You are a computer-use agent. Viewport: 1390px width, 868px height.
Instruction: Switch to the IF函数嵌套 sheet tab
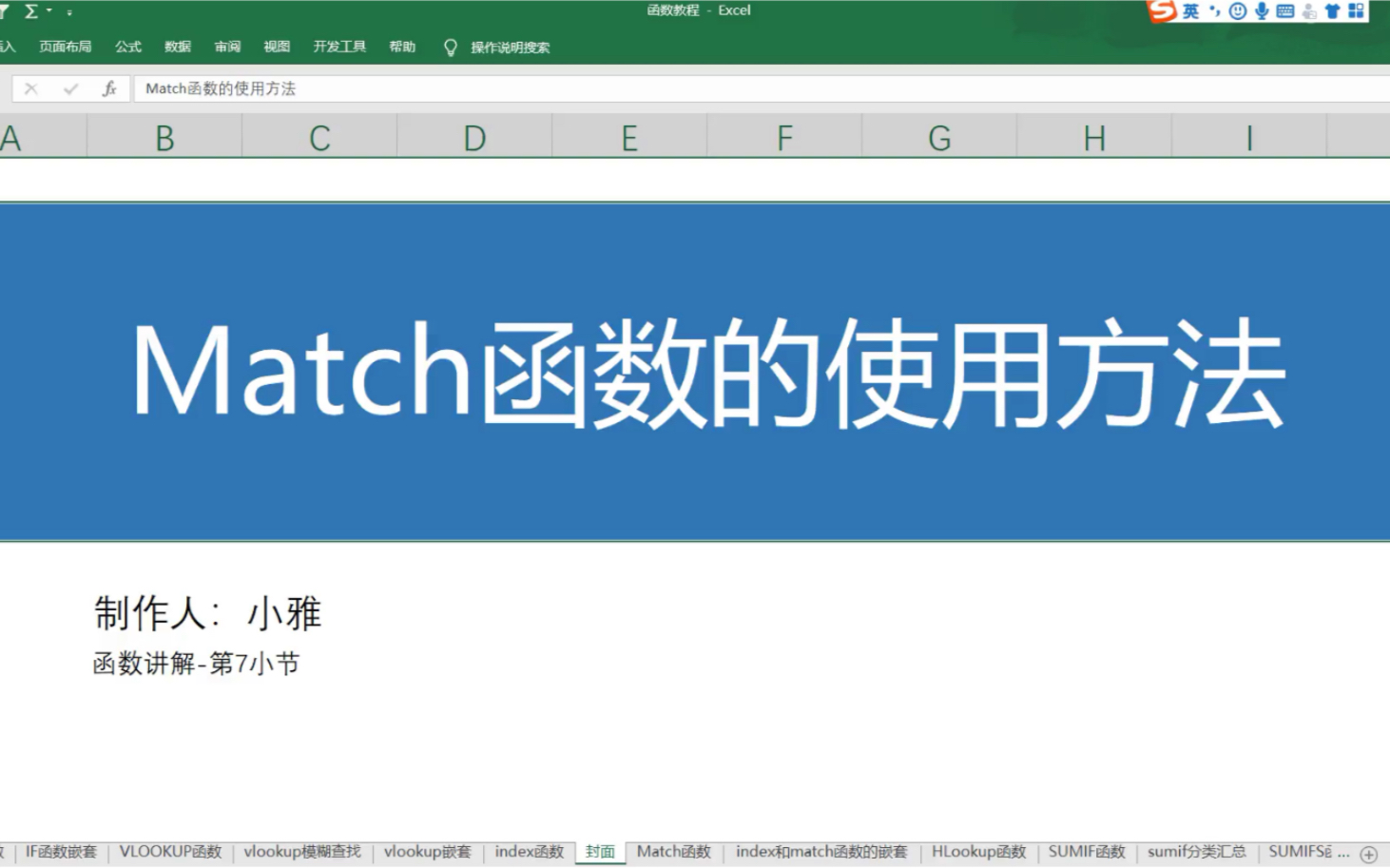coord(61,852)
